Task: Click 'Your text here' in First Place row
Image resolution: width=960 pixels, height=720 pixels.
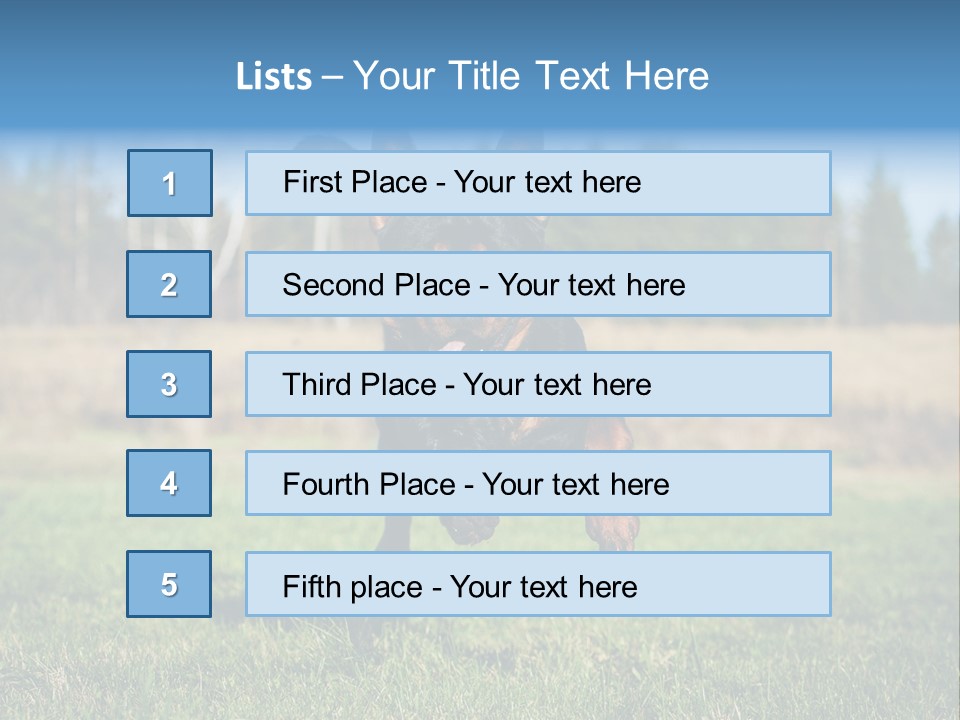Action: click(547, 182)
